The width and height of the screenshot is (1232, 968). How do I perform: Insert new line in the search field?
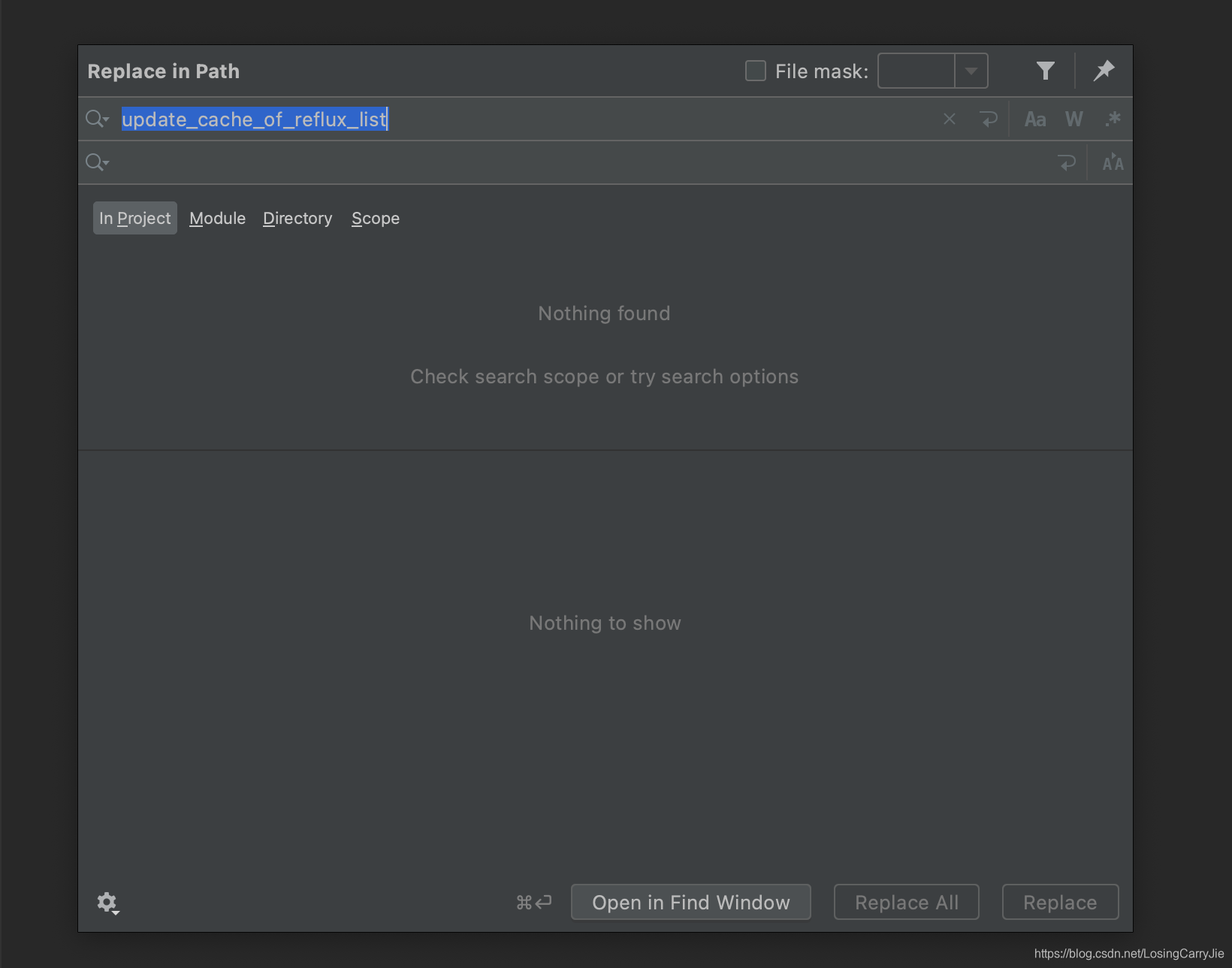tap(989, 119)
